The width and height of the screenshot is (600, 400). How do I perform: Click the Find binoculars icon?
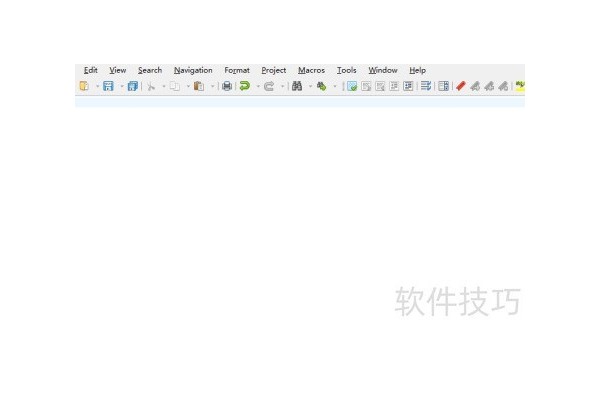(x=297, y=86)
